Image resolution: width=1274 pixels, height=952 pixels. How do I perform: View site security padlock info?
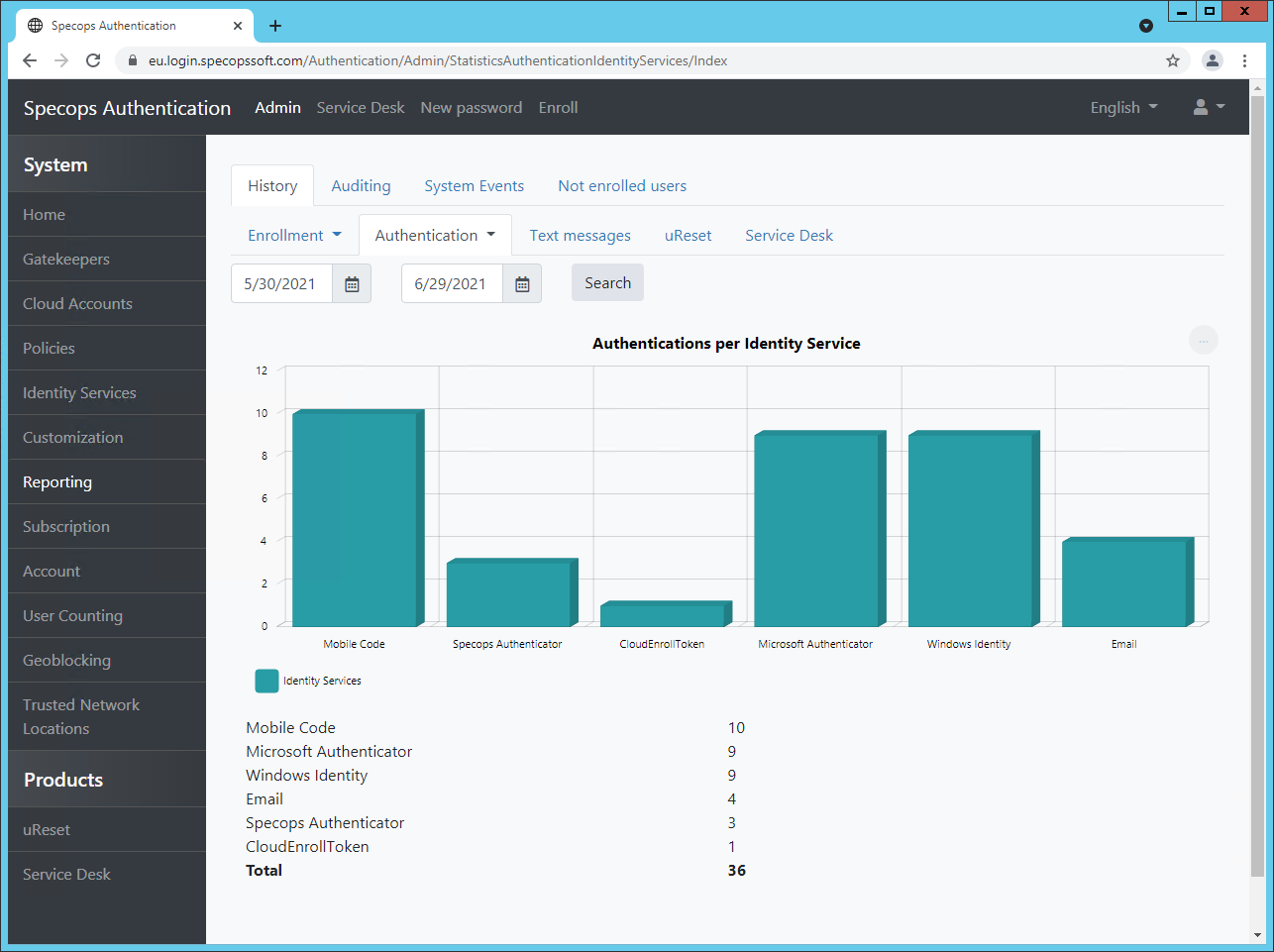click(x=133, y=60)
